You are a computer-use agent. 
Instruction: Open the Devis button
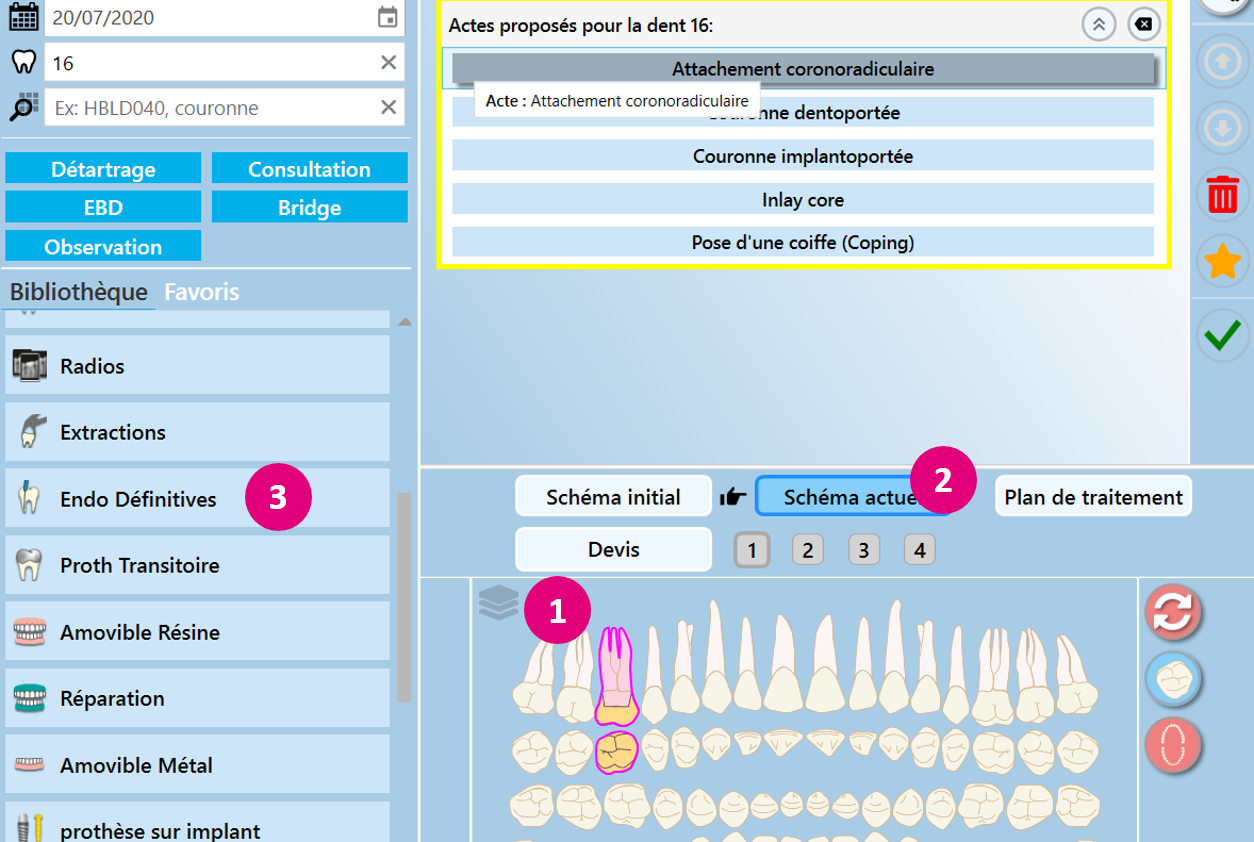(613, 549)
